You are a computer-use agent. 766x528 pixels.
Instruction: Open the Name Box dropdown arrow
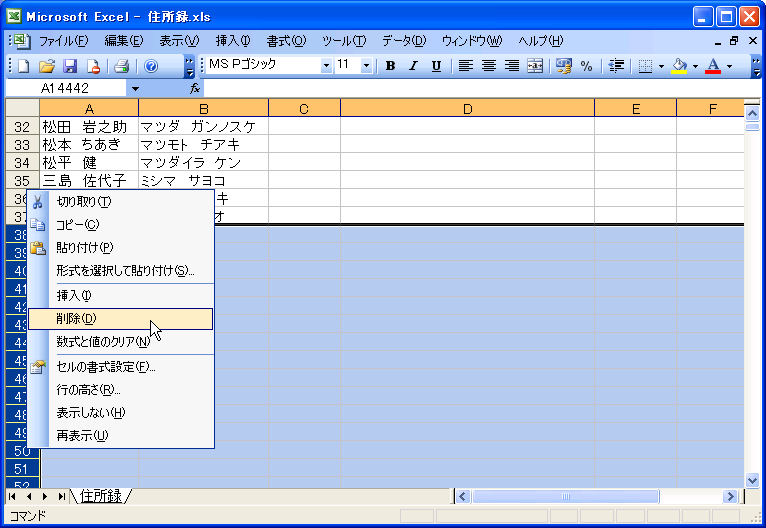coord(135,89)
